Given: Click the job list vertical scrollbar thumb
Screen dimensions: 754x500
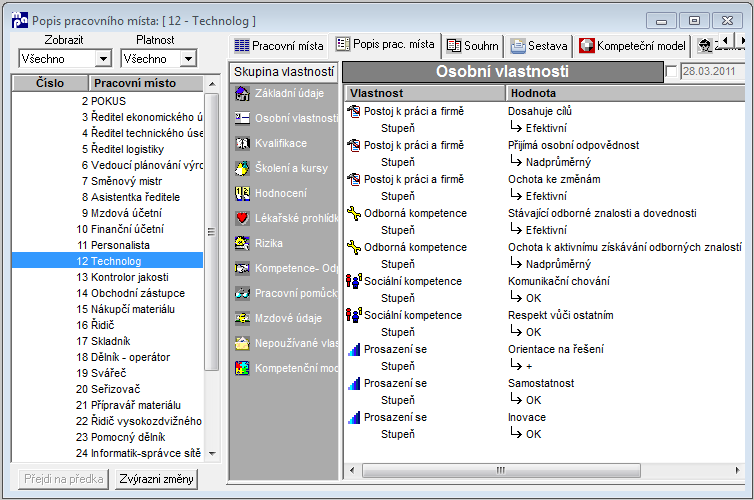Looking at the screenshot, I should [211, 232].
